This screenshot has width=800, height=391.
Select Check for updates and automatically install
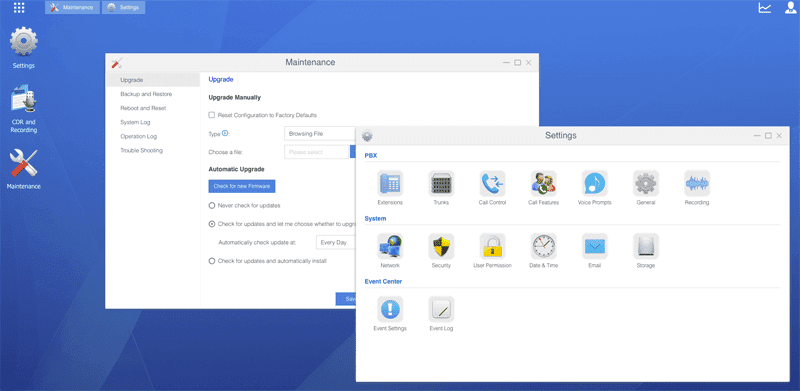[x=212, y=261]
